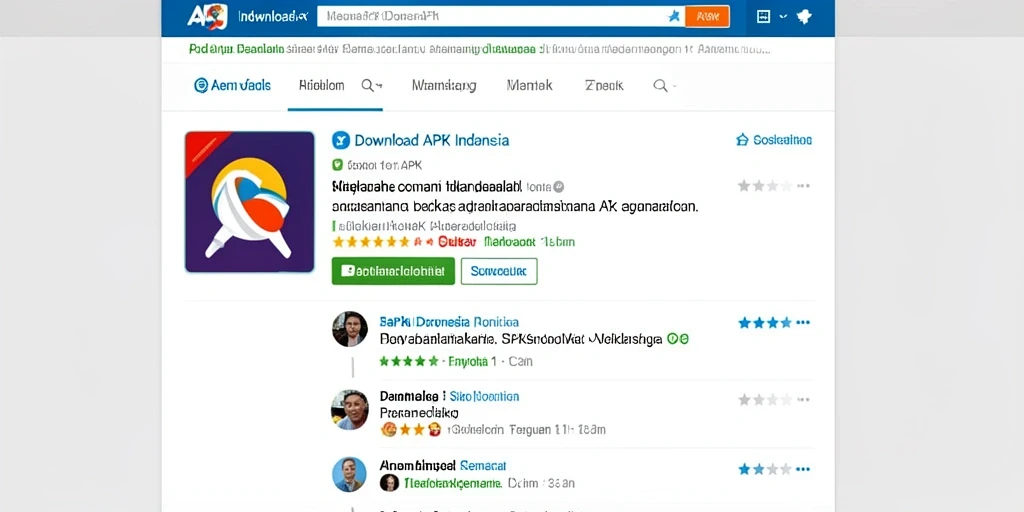Click the orange emoji stars under 'Praranedlako'
Viewport: 1024px width, 512px height.
(x=411, y=430)
